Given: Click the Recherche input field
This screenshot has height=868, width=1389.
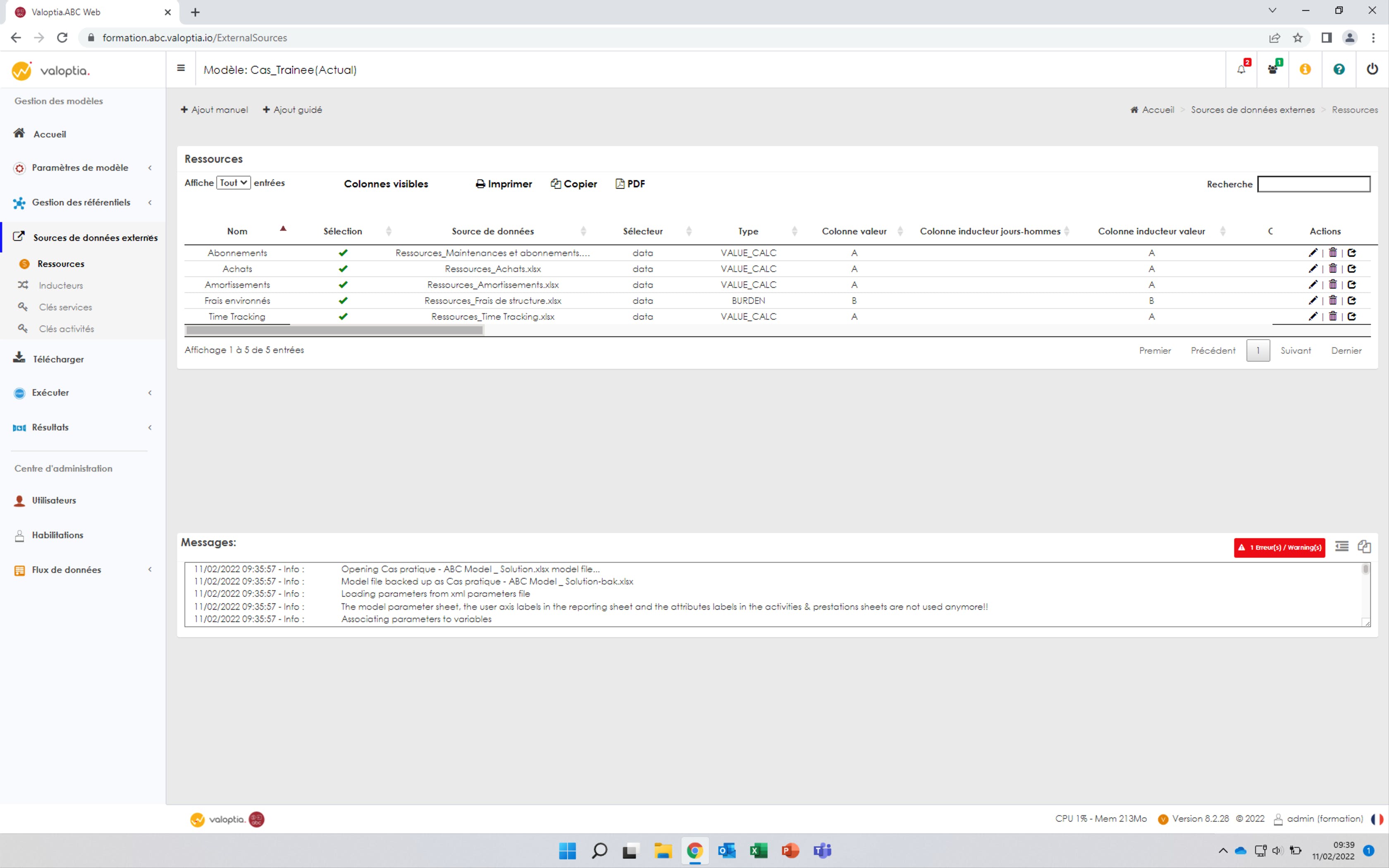Looking at the screenshot, I should tap(1313, 184).
